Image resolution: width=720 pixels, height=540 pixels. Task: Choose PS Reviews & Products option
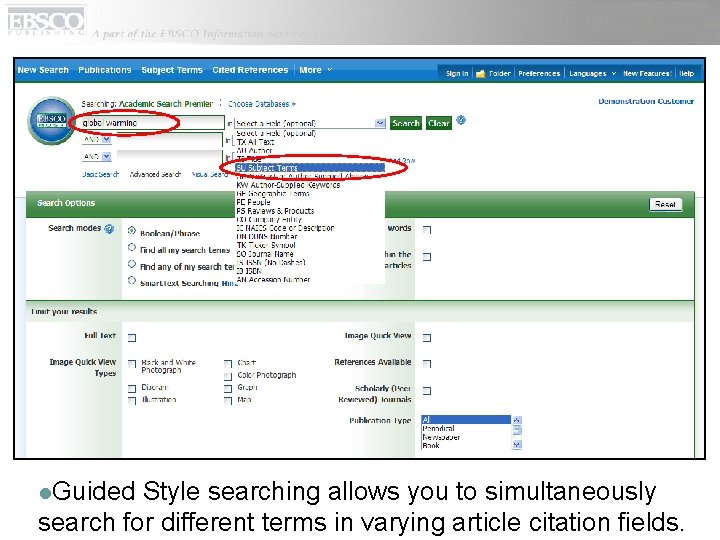click(310, 211)
